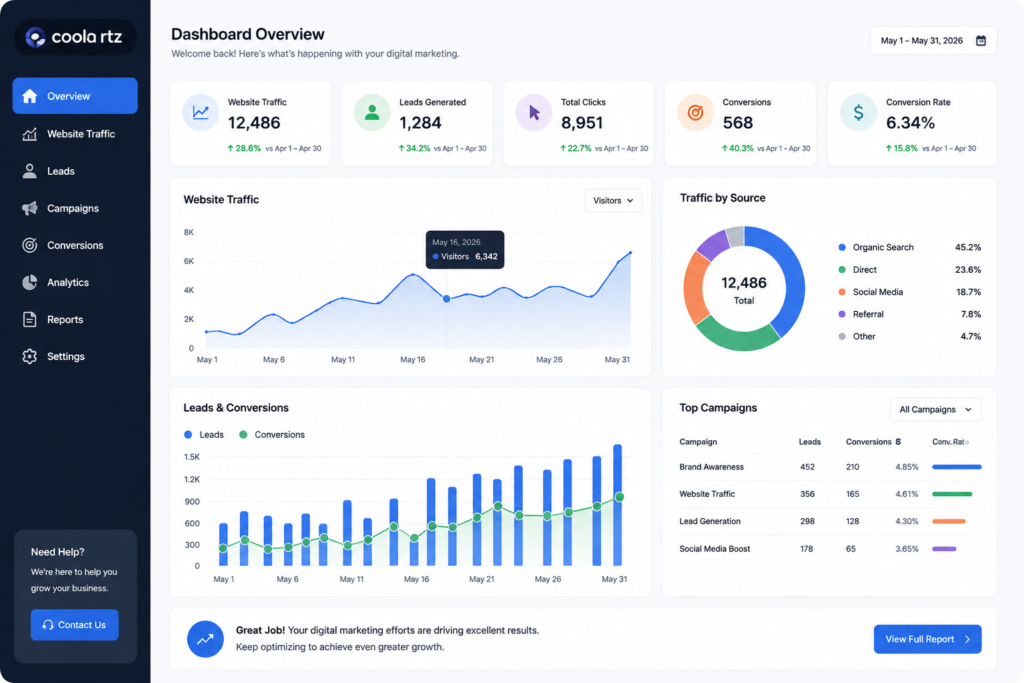The height and width of the screenshot is (683, 1024).
Task: Click the last conversions point on May 31
Action: (620, 498)
